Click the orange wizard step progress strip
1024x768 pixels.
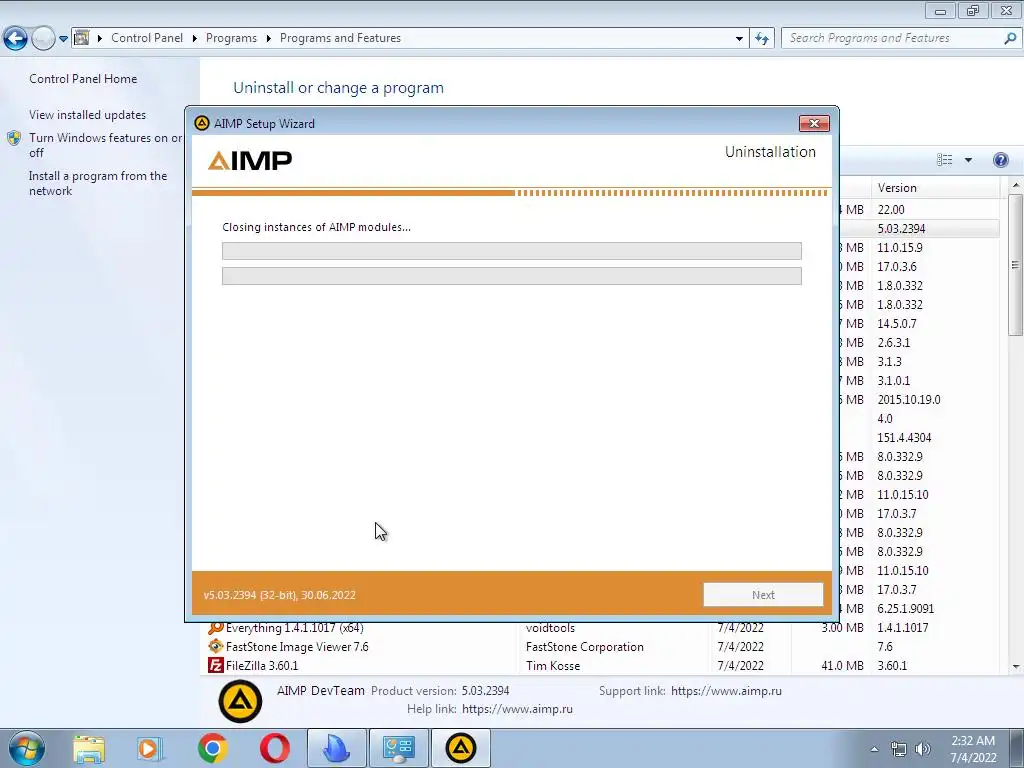511,193
